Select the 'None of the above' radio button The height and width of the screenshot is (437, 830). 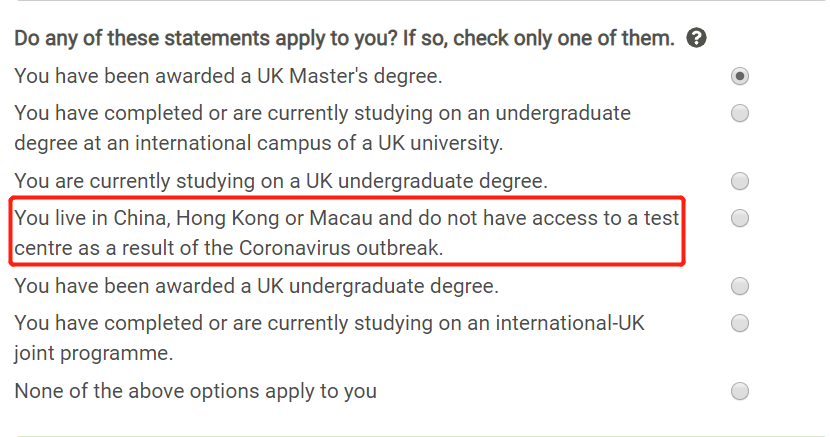[740, 391]
